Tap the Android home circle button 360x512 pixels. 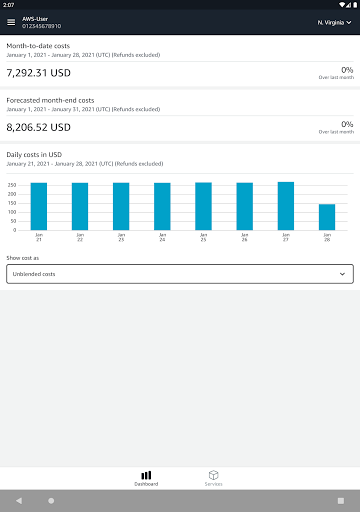click(x=51, y=501)
